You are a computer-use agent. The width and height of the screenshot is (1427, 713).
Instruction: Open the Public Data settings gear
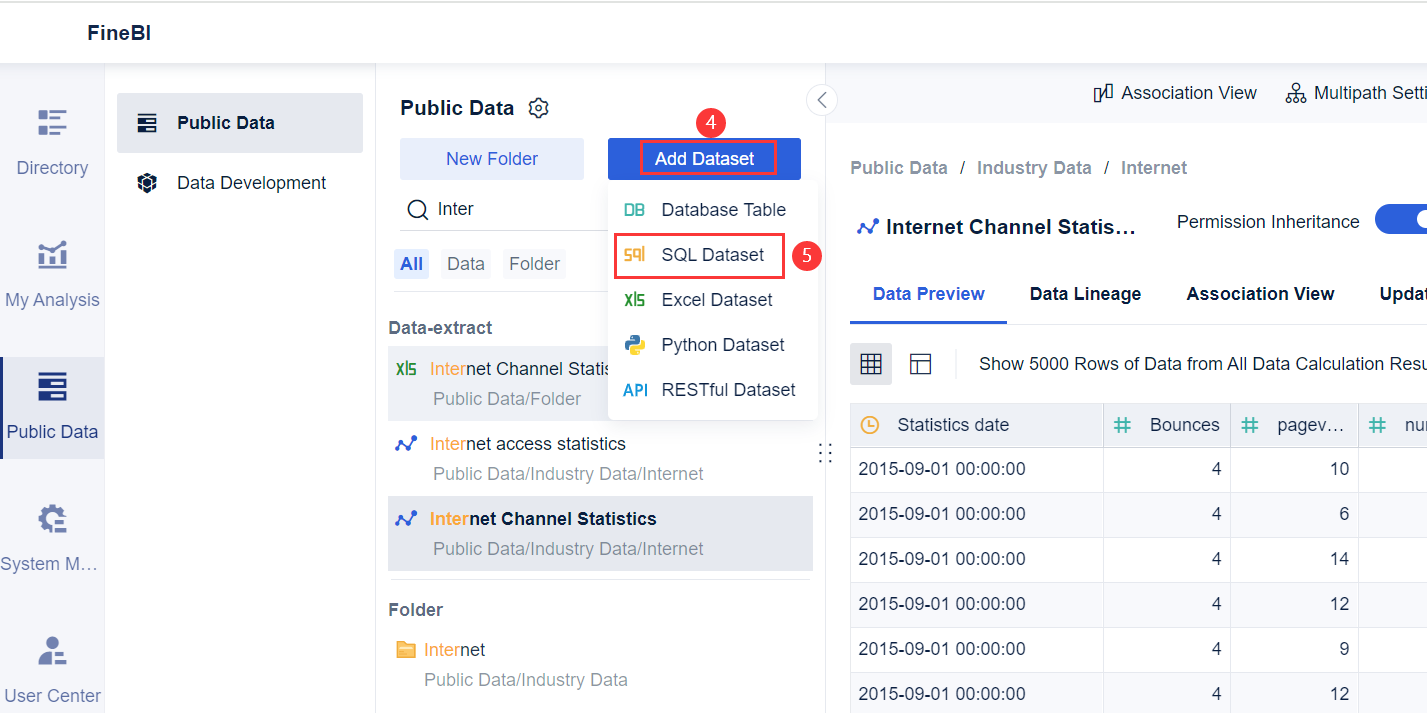(538, 108)
